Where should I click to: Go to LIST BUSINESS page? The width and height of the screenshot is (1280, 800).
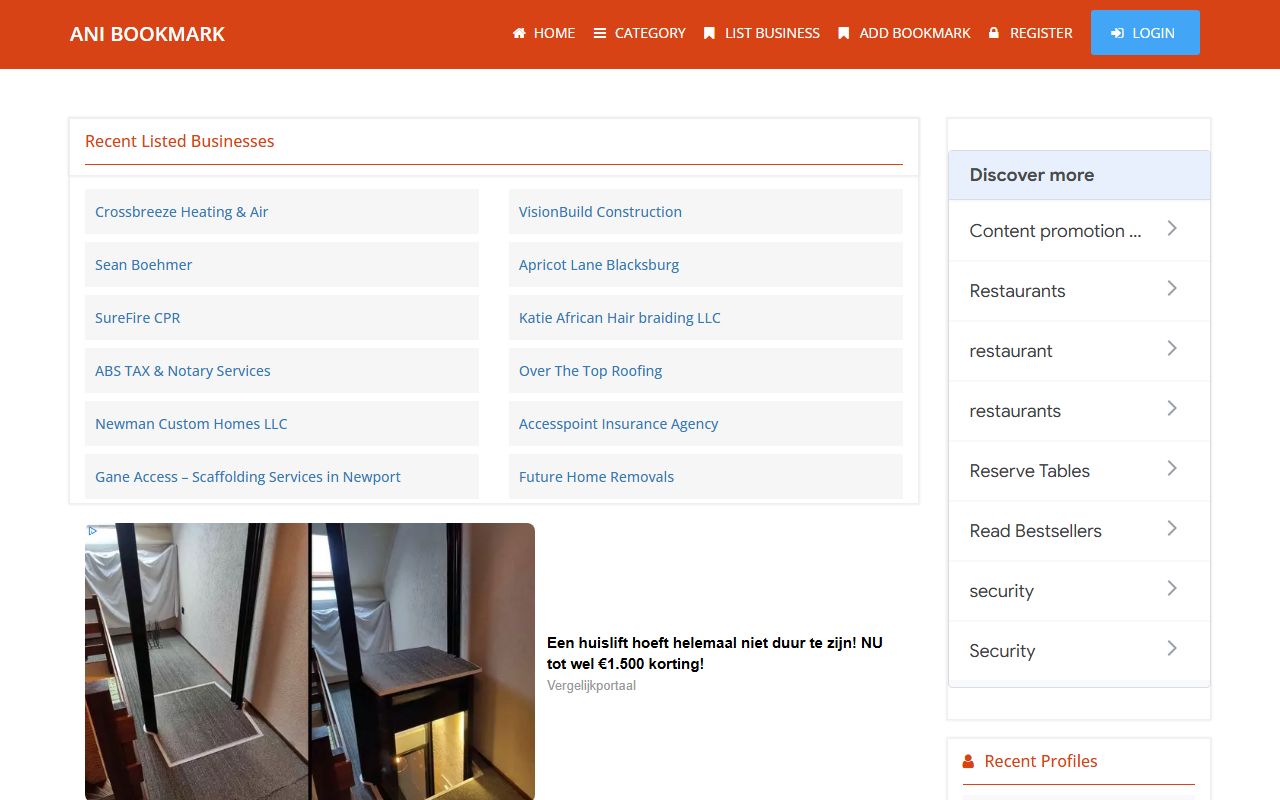762,33
